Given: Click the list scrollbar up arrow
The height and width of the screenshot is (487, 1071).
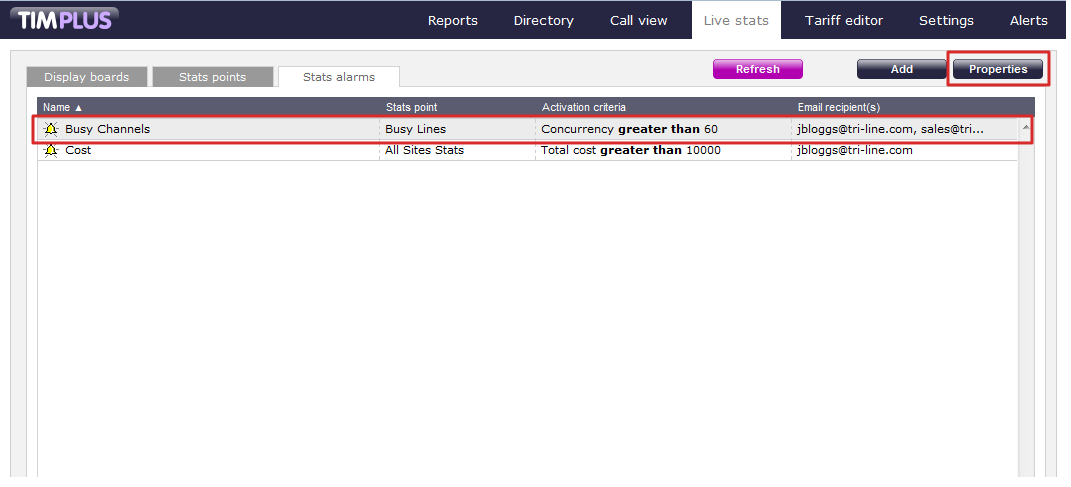Looking at the screenshot, I should pos(1025,128).
